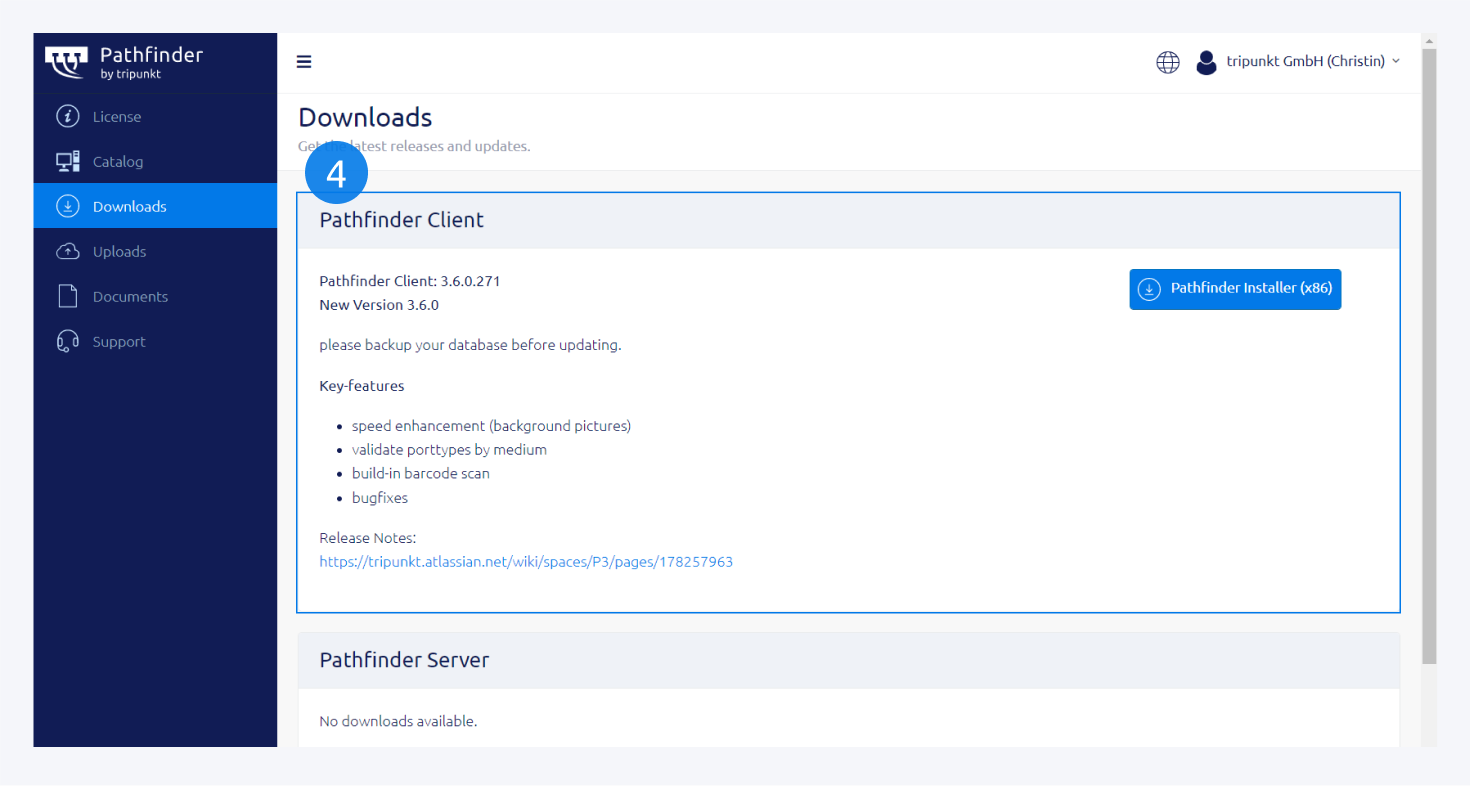Viewport: 1471px width, 786px height.
Task: Click the blue step 4 badge
Action: pos(336,174)
